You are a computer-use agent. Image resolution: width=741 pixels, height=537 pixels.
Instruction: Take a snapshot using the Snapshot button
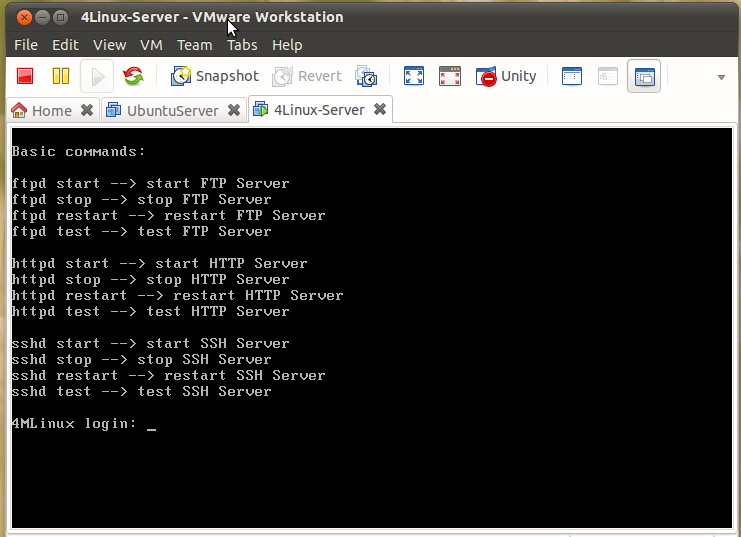[215, 76]
